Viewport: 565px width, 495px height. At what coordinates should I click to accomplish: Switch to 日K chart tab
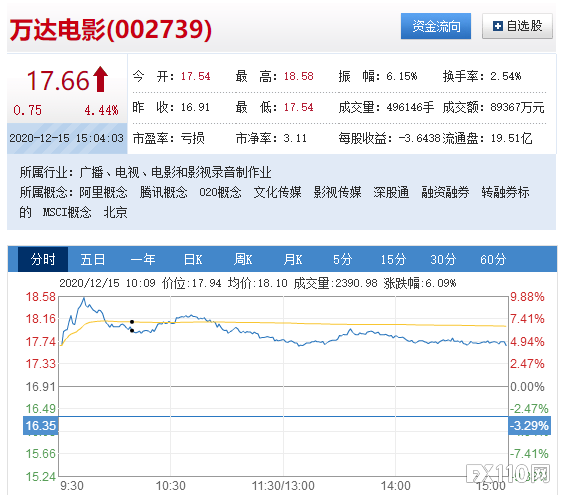(193, 259)
